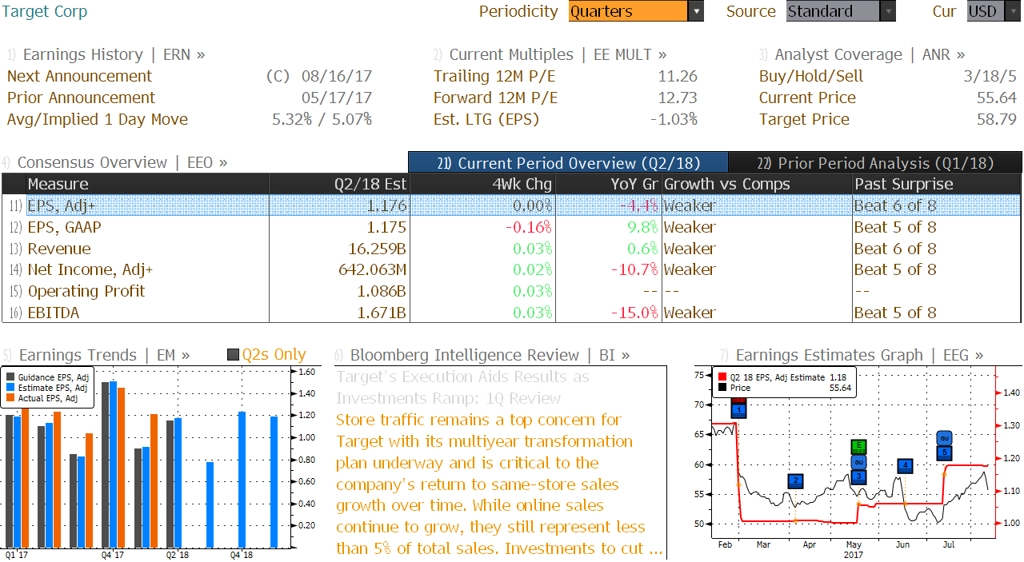Click the Standard source field
Image resolution: width=1024 pixels, height=562 pixels.
tap(833, 11)
